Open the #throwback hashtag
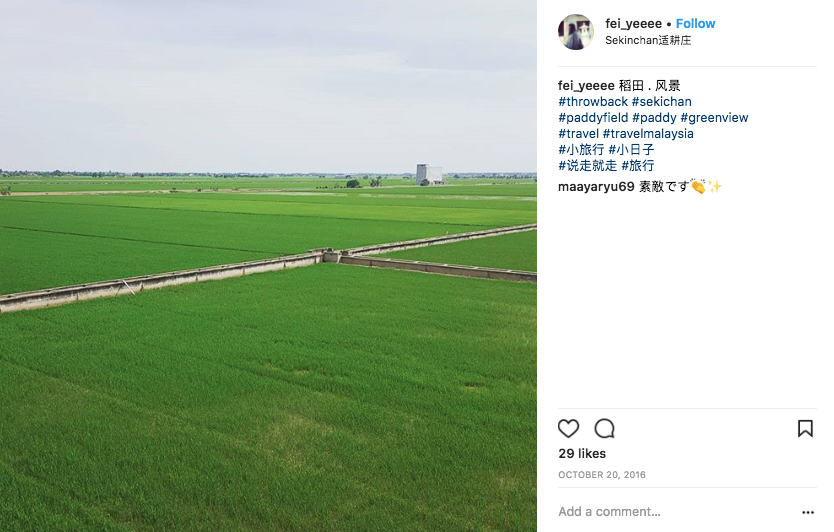Image resolution: width=834 pixels, height=532 pixels. click(x=593, y=102)
